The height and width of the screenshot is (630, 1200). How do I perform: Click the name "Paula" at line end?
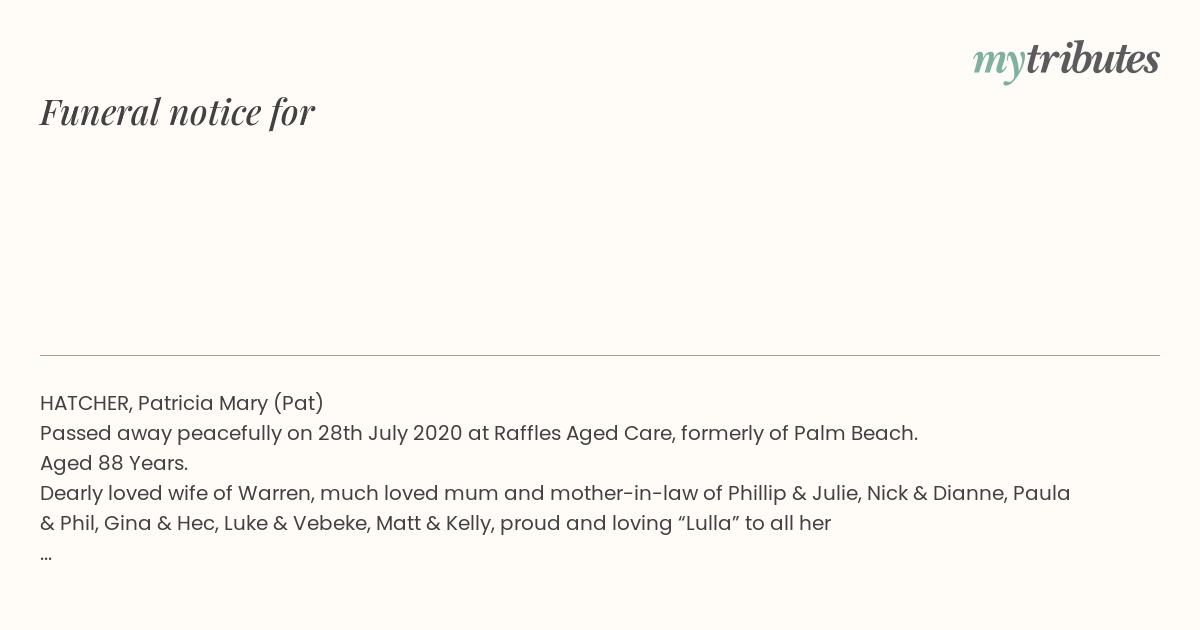1042,493
